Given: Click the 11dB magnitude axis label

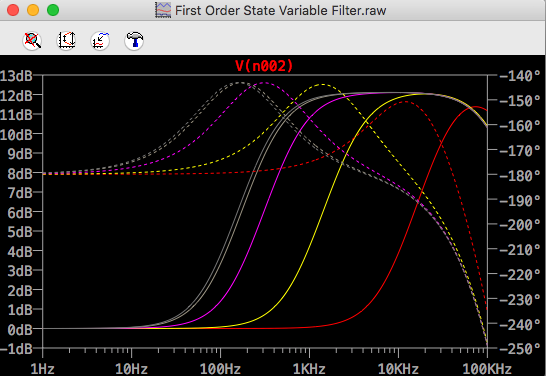Looking at the screenshot, I should pyautogui.click(x=16, y=115).
